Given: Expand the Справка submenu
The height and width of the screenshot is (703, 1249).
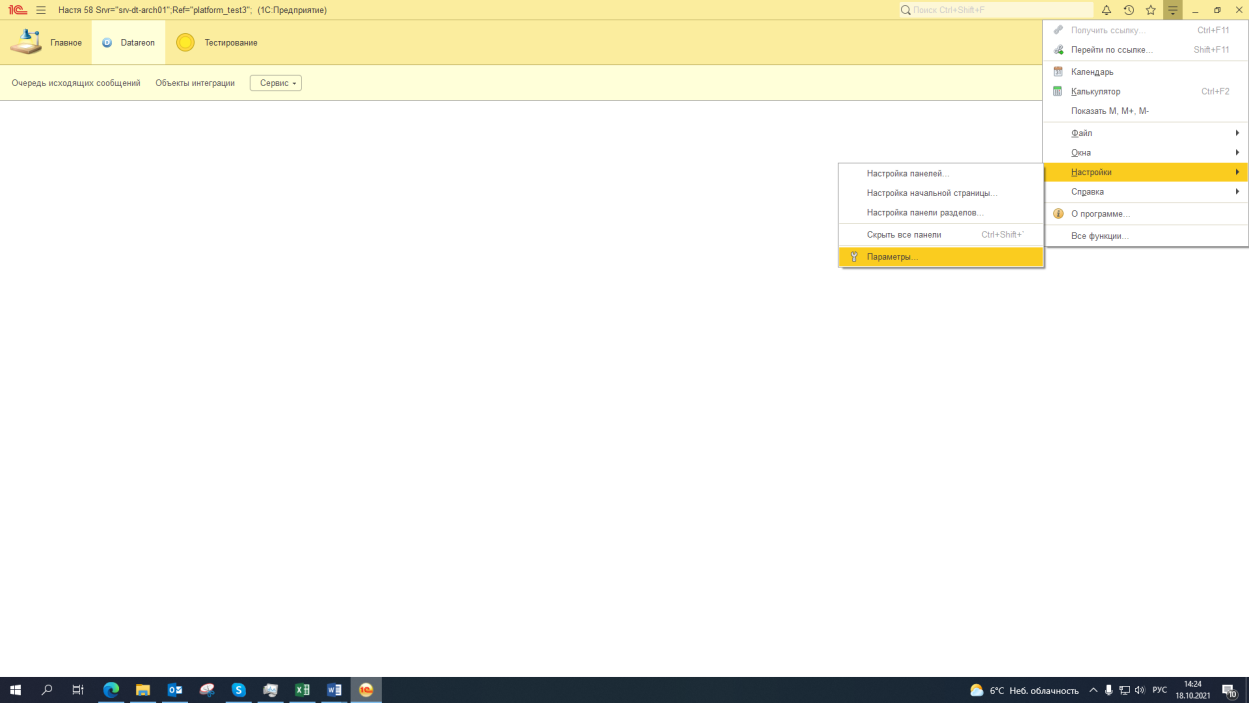Looking at the screenshot, I should coord(1087,192).
